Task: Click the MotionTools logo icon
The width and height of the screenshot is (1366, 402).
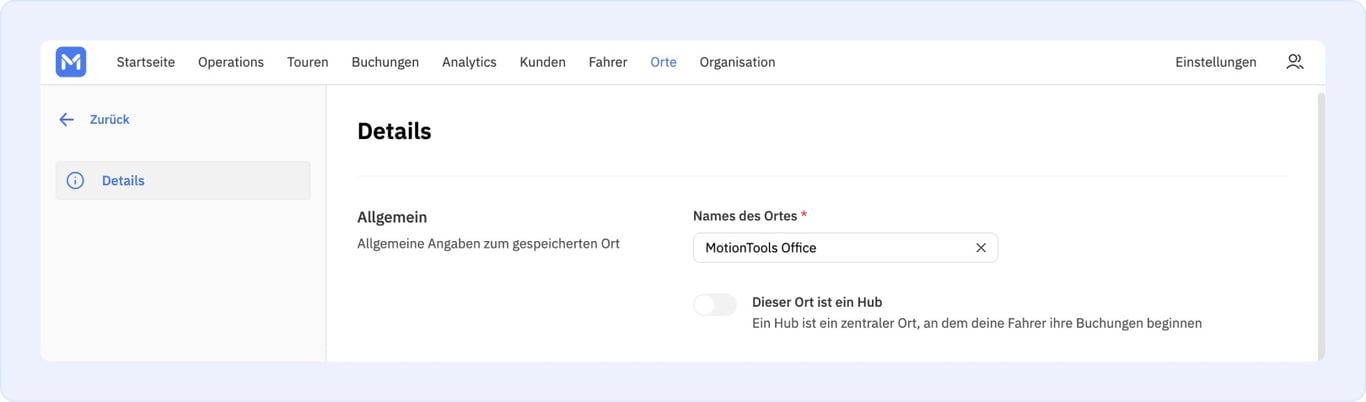Action: [x=71, y=62]
